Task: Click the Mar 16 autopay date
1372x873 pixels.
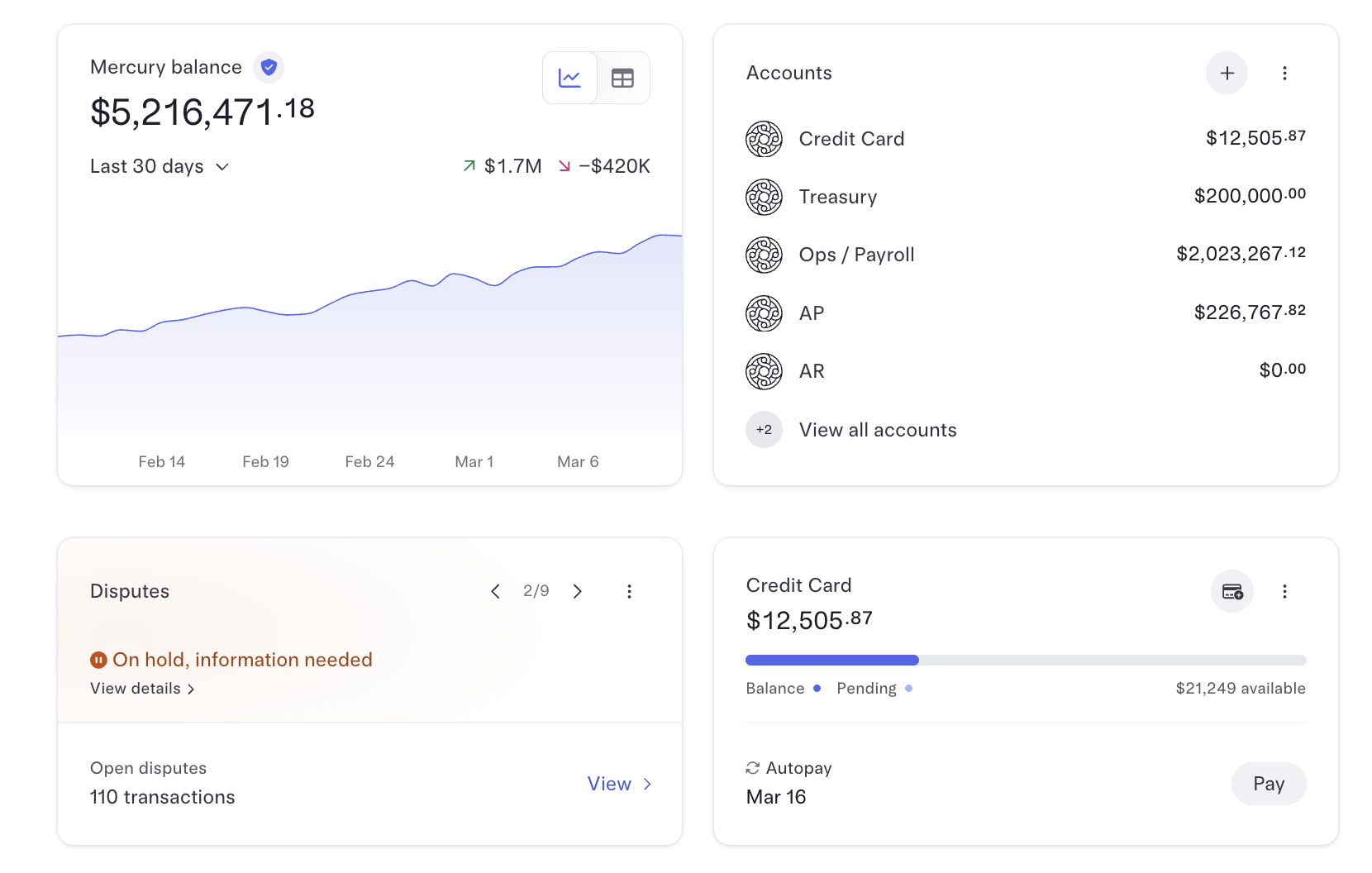Action: point(775,797)
